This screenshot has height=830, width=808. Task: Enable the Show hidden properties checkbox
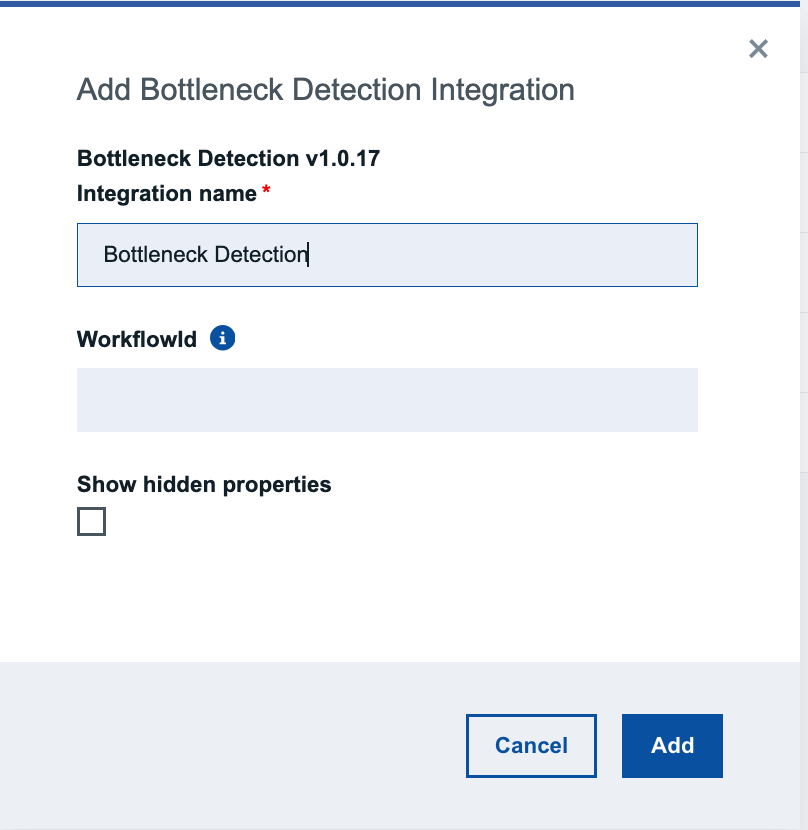coord(92,521)
